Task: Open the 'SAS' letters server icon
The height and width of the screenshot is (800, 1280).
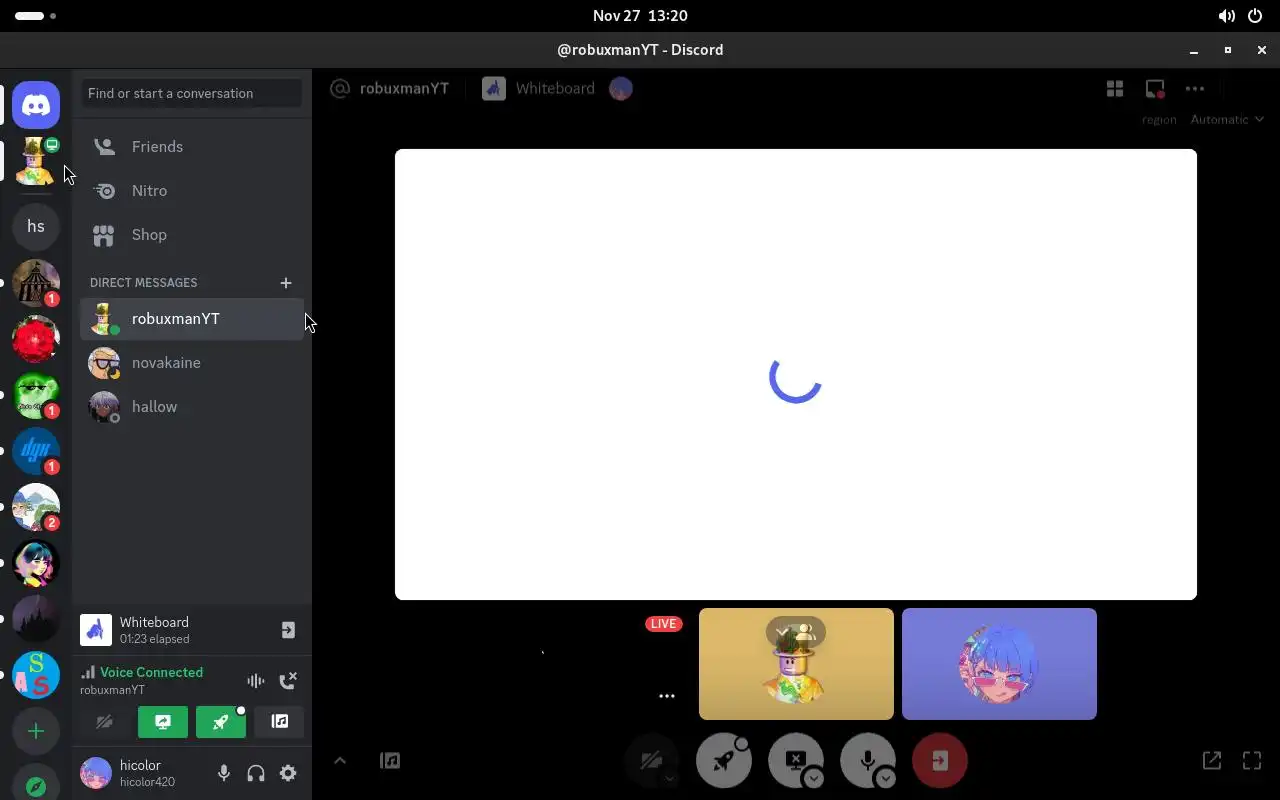Action: (x=36, y=675)
